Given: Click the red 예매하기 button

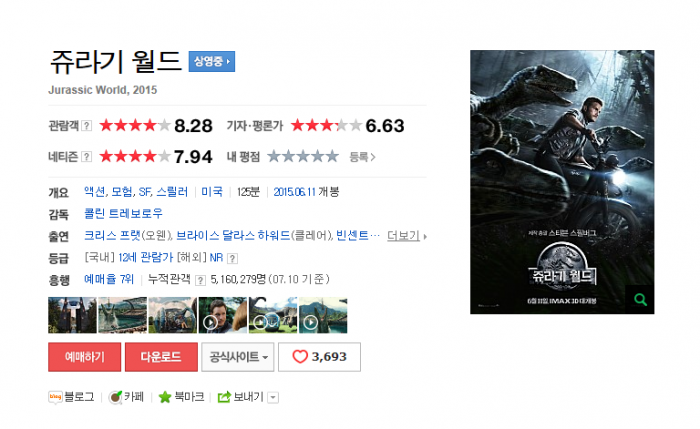Looking at the screenshot, I should coord(84,357).
